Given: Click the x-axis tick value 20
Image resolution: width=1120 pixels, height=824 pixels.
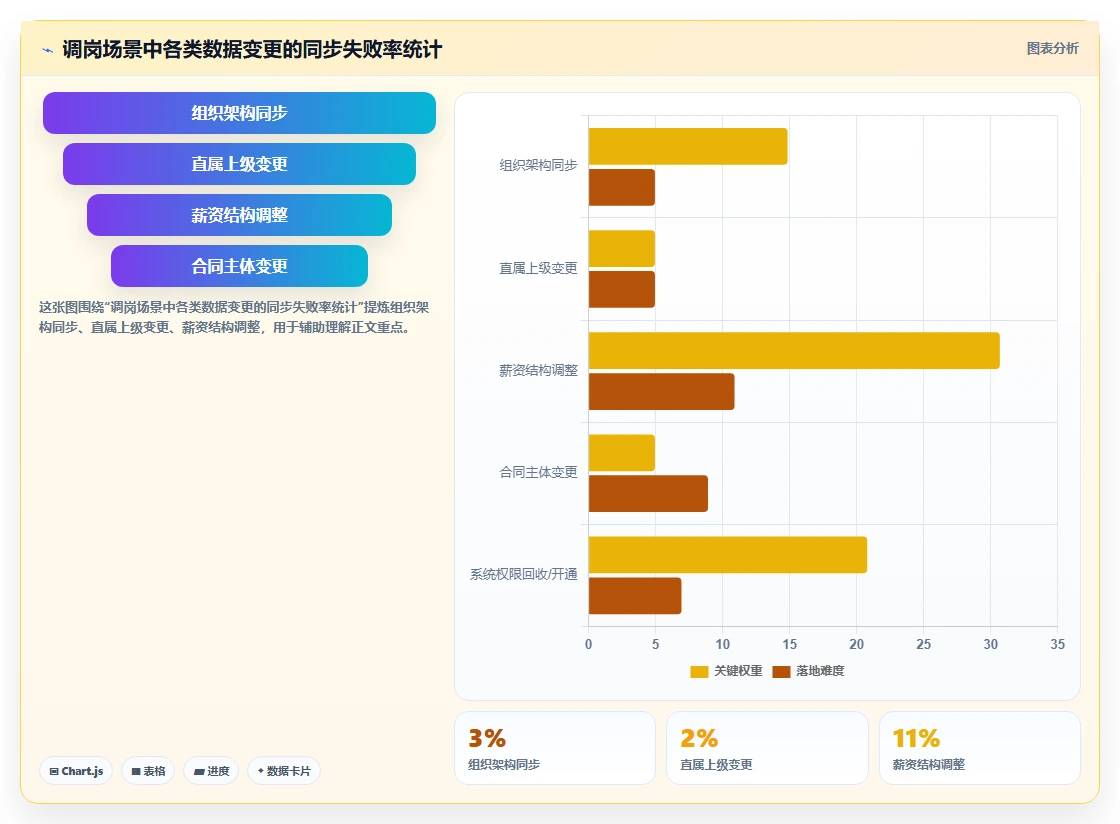Looking at the screenshot, I should [x=856, y=645].
